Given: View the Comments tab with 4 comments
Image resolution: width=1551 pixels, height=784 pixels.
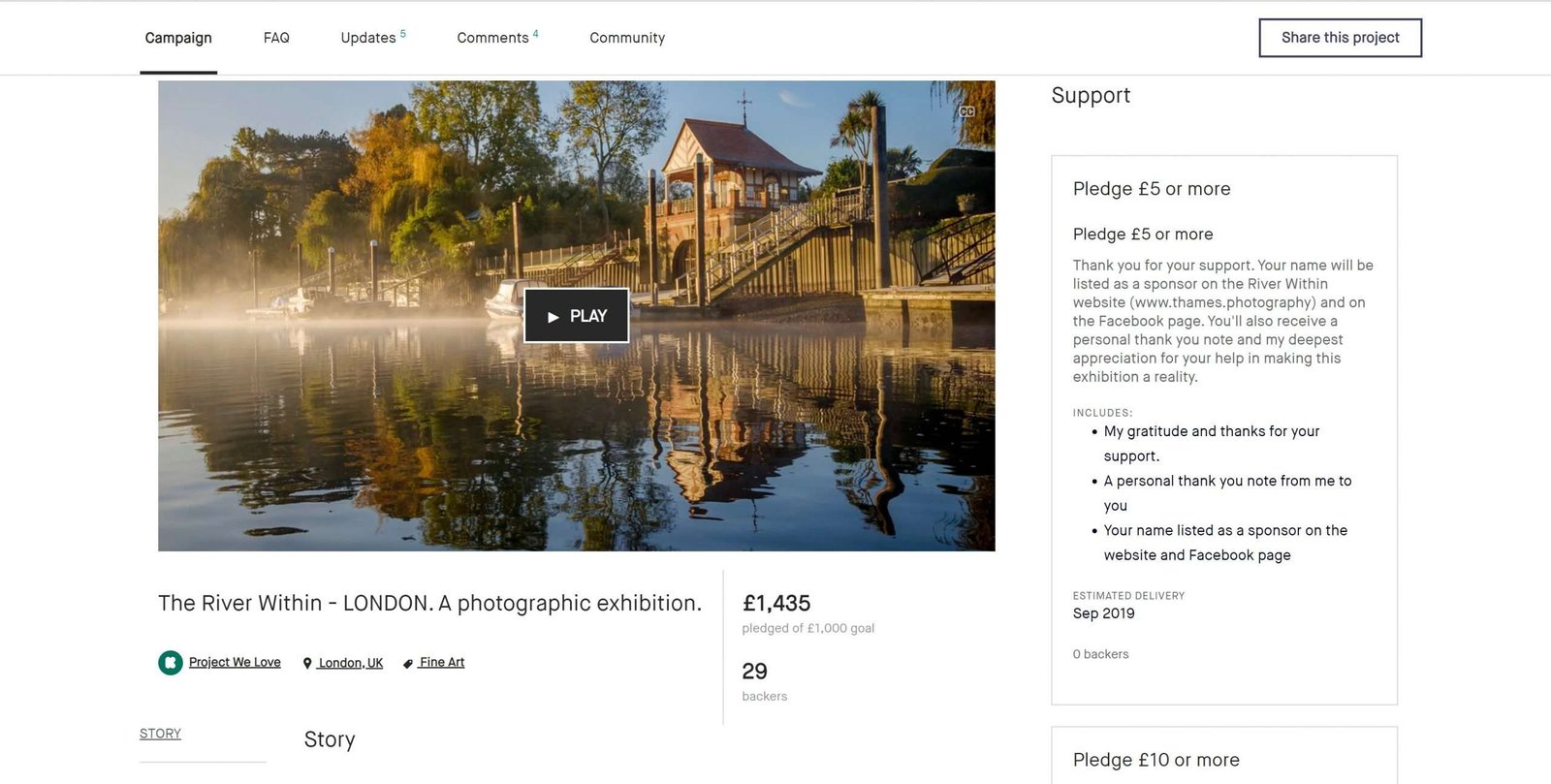Looking at the screenshot, I should pos(493,38).
